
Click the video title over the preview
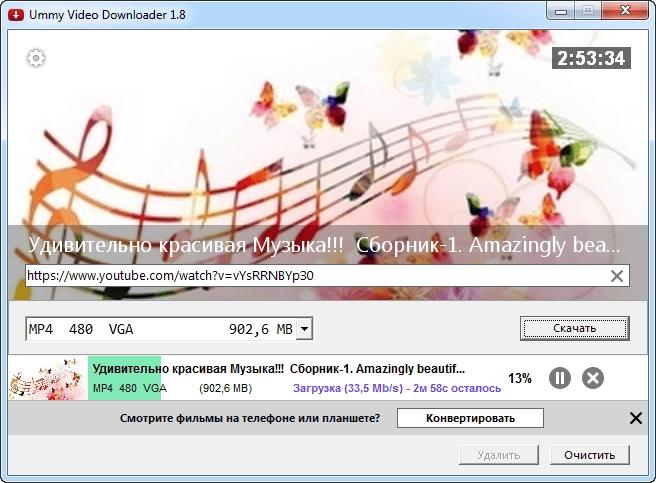click(323, 245)
